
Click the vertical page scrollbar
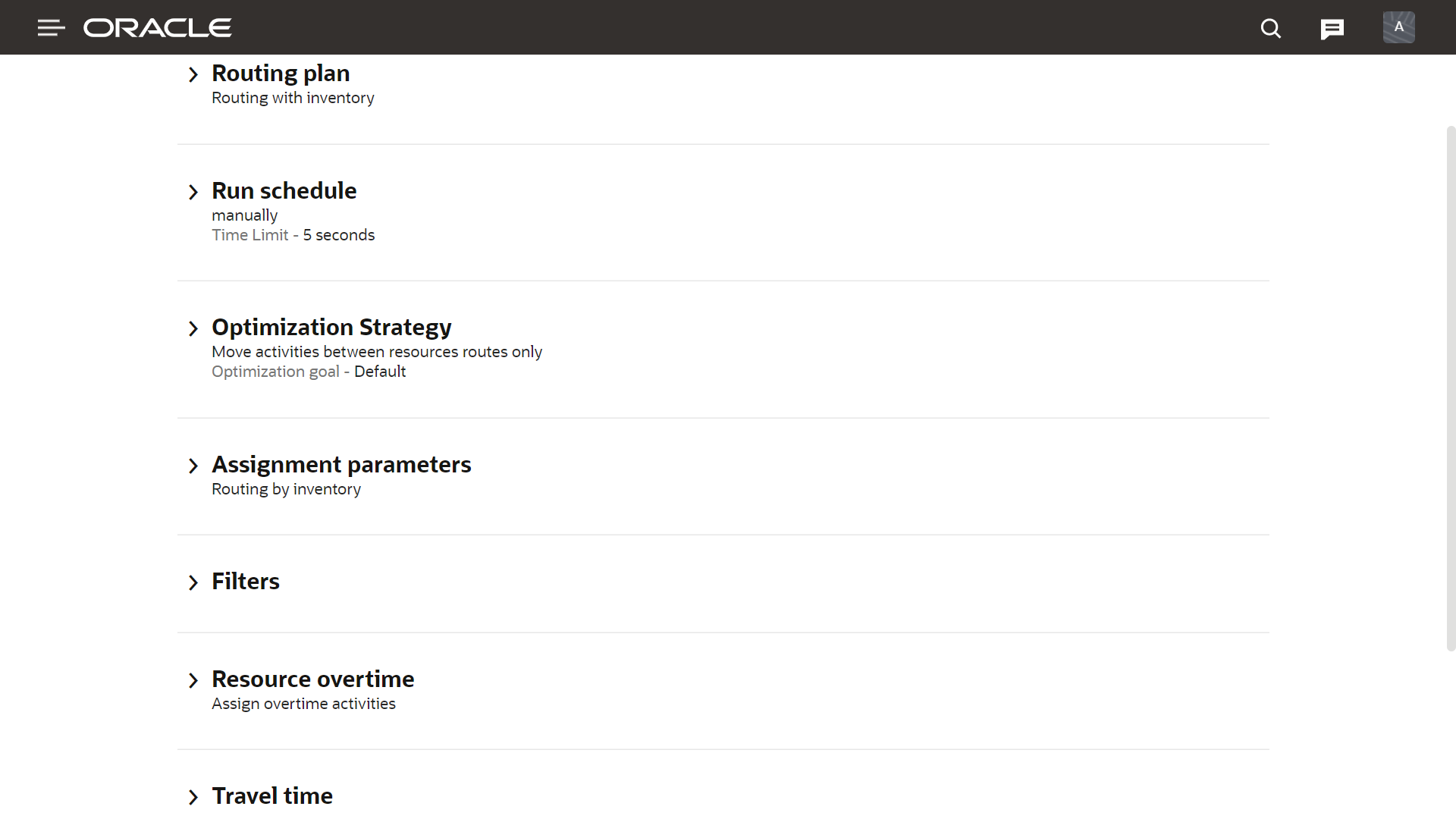tap(1451, 388)
